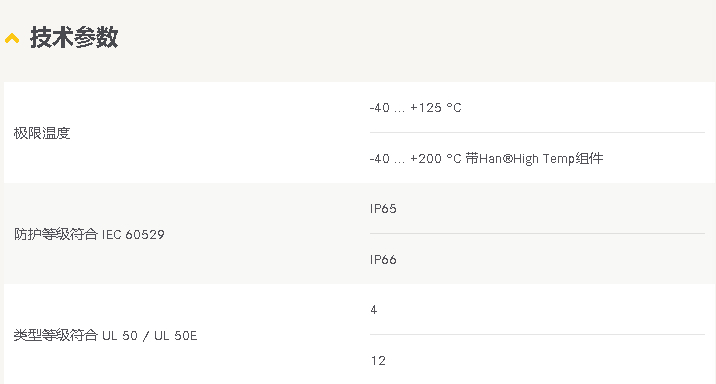
Task: Click the IEC 60529 standard text
Action: pos(133,235)
